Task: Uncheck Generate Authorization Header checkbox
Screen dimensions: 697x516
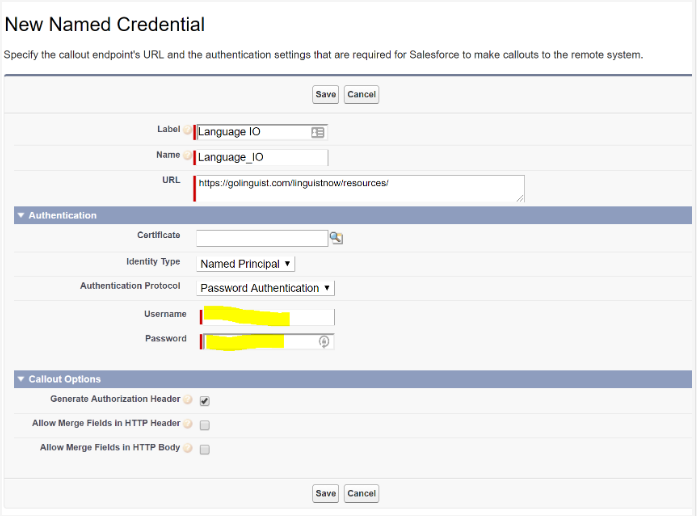Action: coord(205,401)
